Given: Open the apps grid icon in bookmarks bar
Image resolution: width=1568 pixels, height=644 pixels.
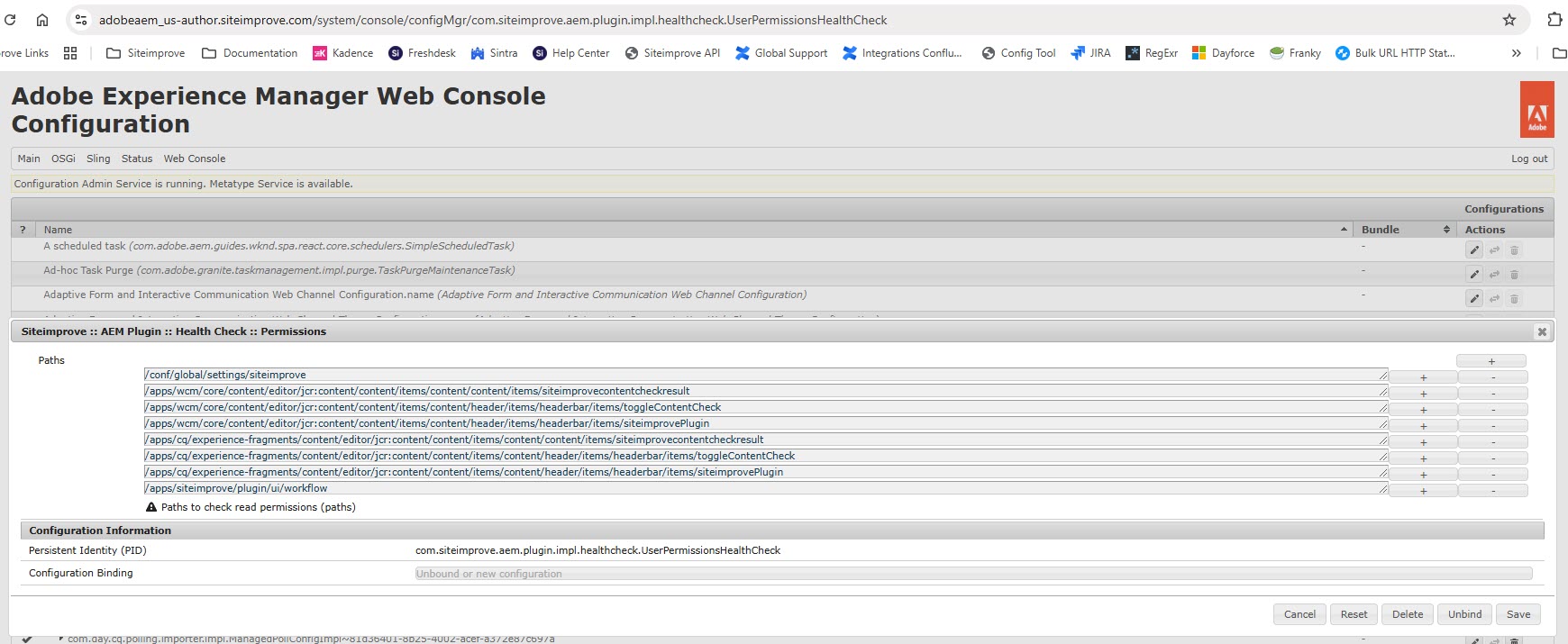Looking at the screenshot, I should click(70, 53).
